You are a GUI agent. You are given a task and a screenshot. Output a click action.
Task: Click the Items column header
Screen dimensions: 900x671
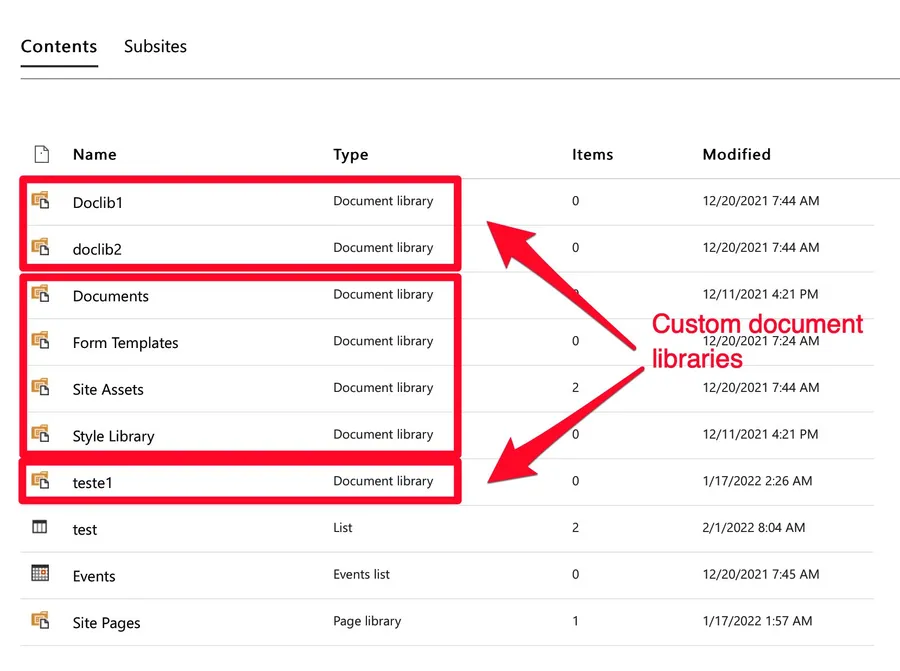pos(592,155)
